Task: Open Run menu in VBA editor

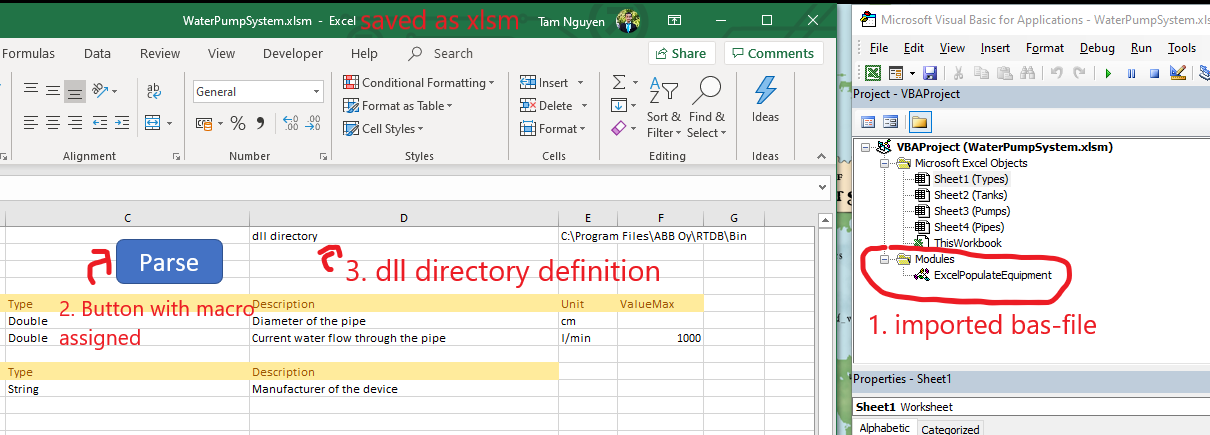Action: click(x=1141, y=47)
